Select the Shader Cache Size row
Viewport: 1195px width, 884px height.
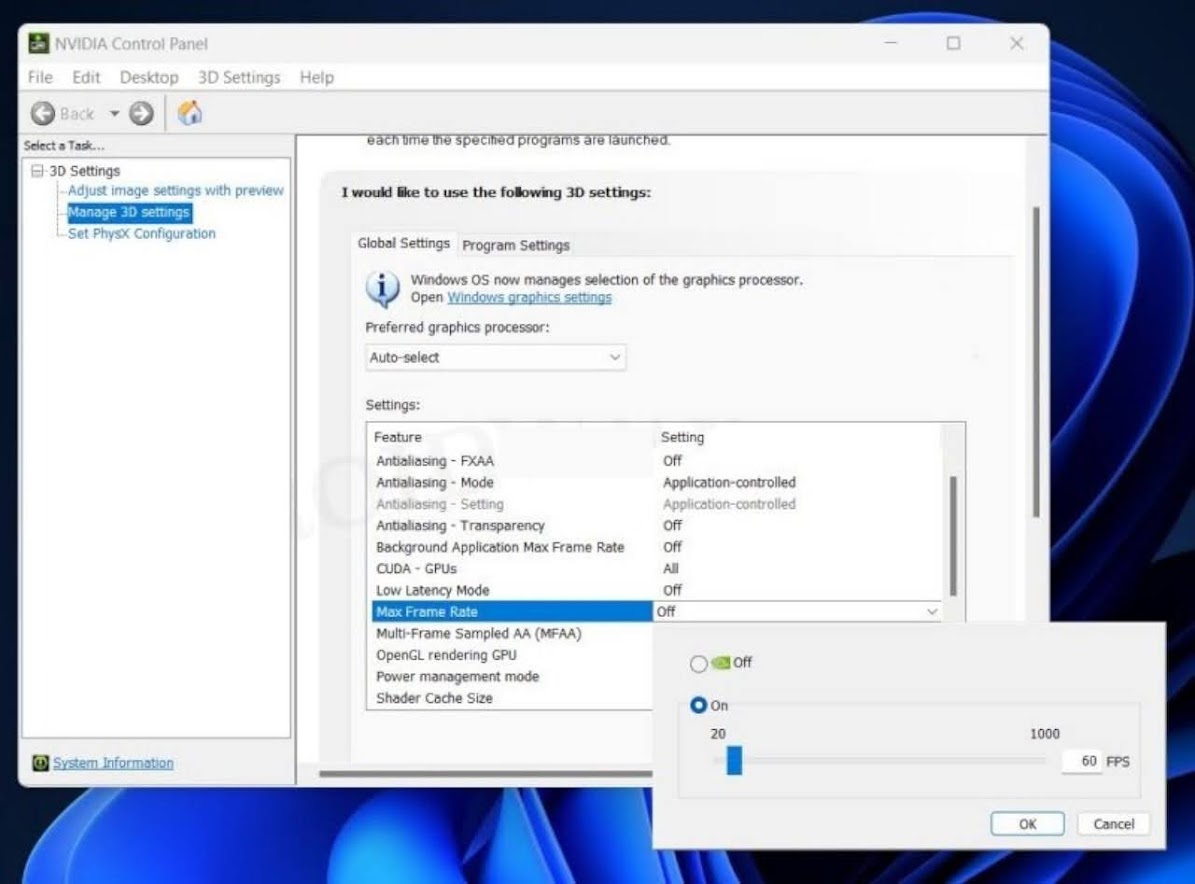(x=511, y=697)
